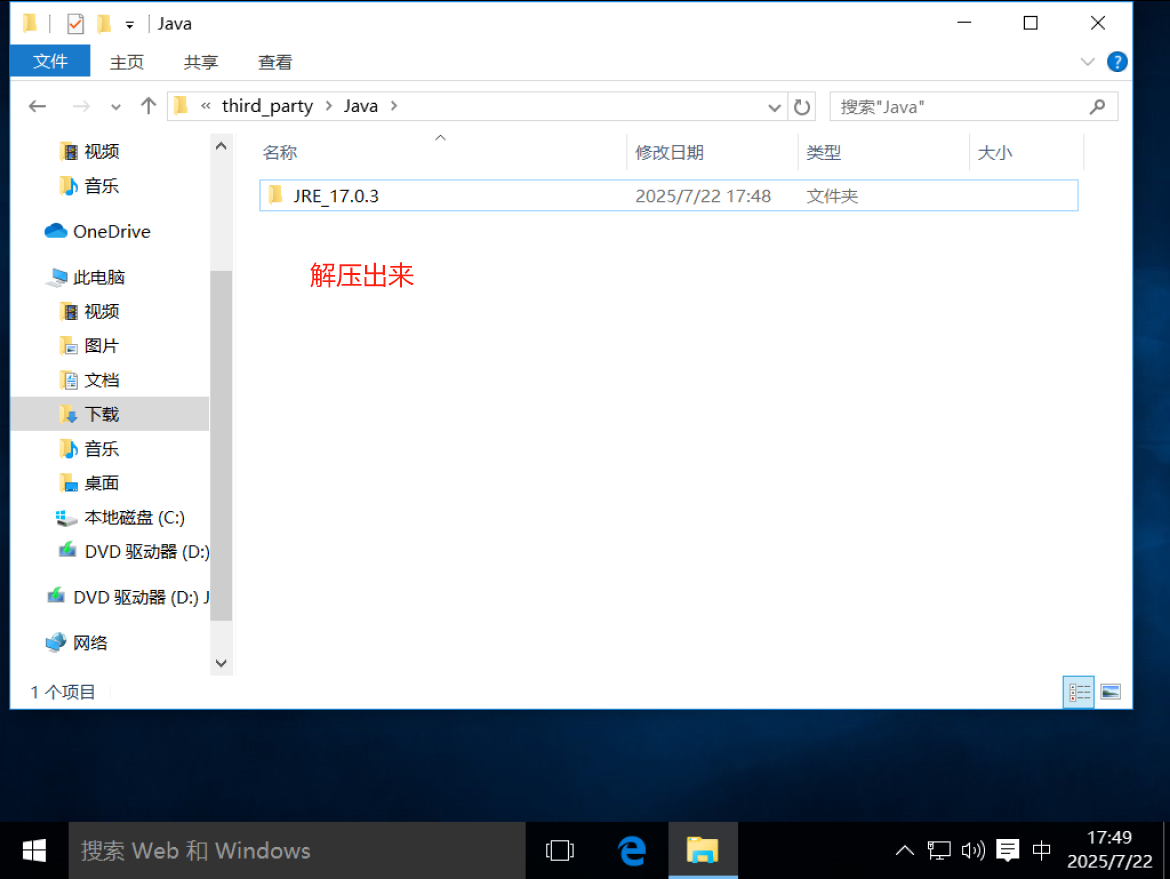Click the quick access new folder icon
The width and height of the screenshot is (1170, 879).
coord(104,24)
